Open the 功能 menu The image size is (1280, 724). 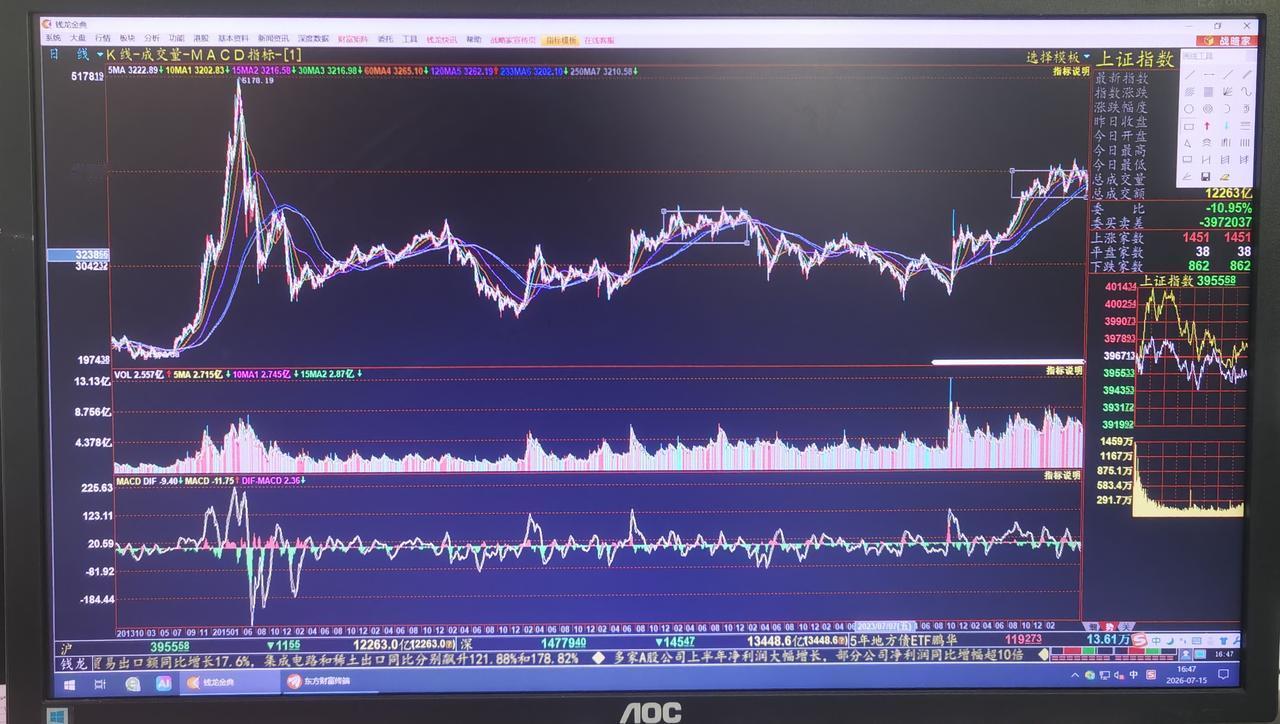point(176,39)
